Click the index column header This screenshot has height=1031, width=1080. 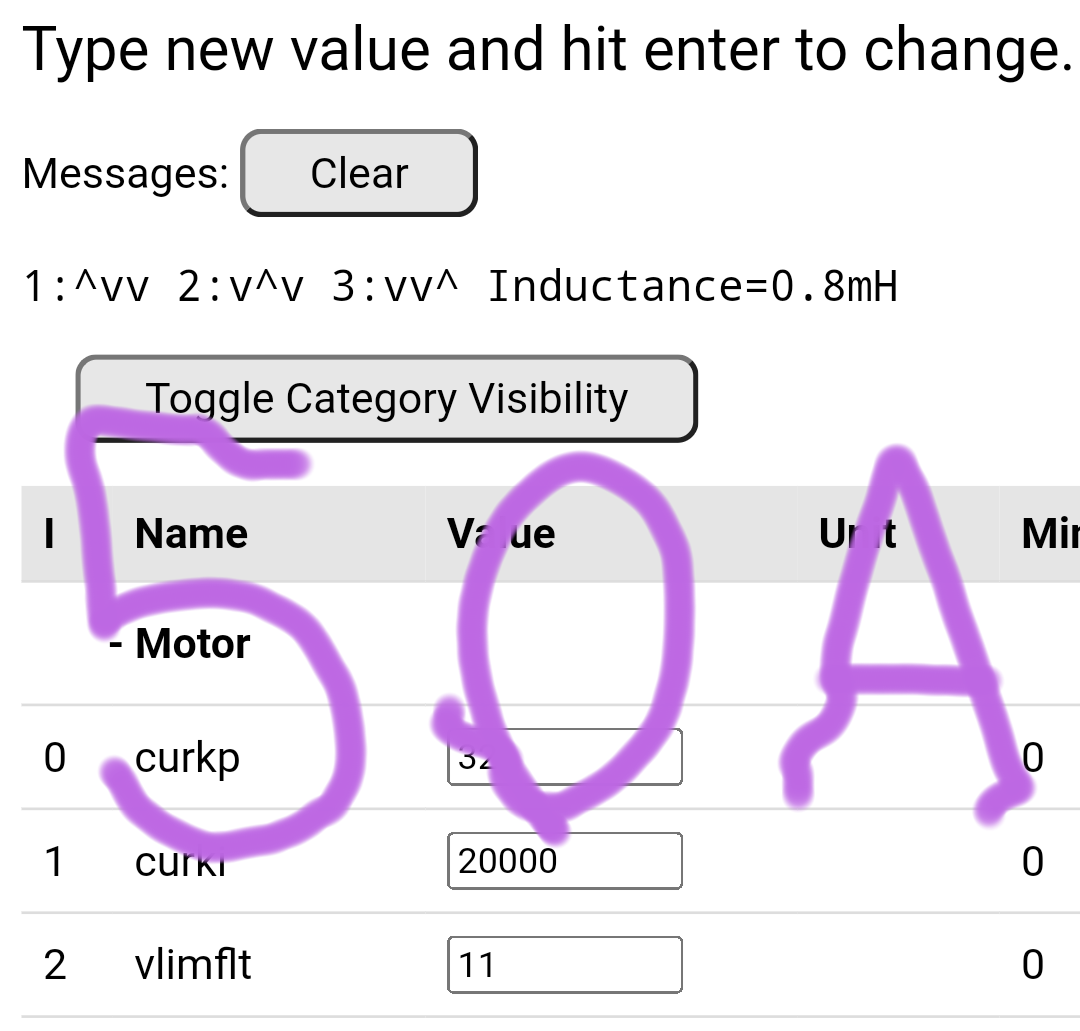(49, 534)
